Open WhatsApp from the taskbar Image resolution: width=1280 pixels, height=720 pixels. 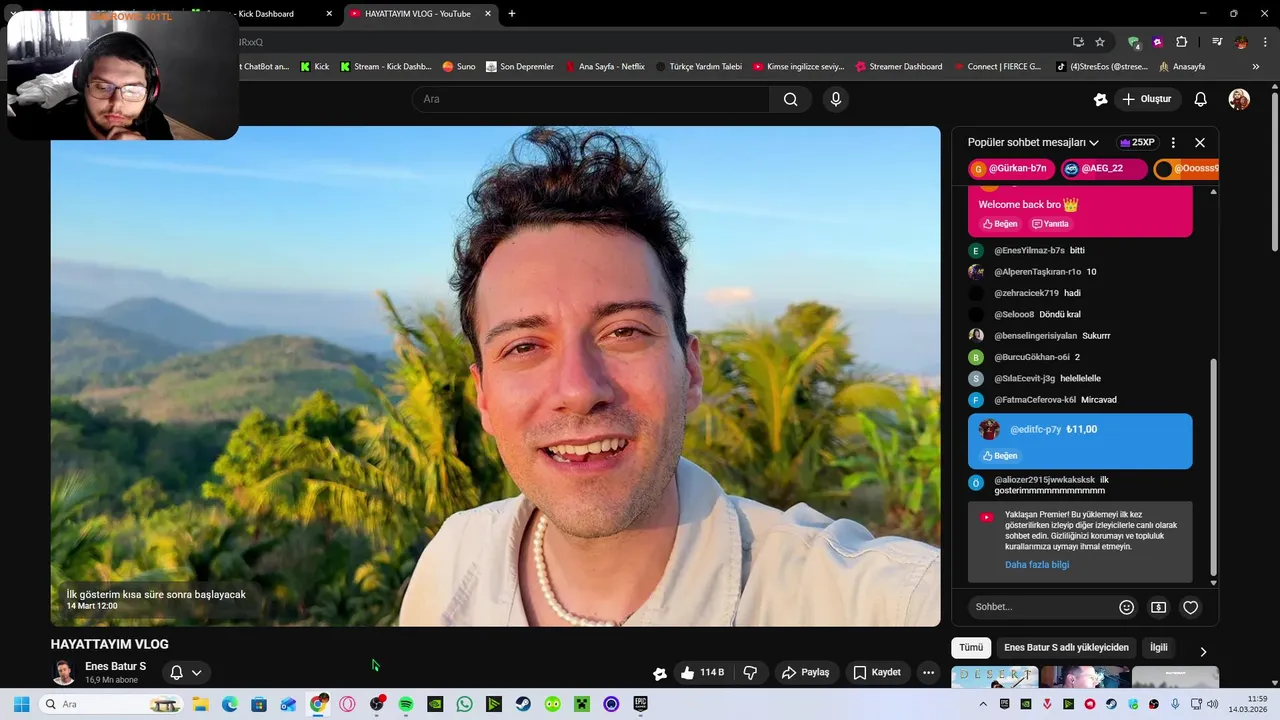pos(464,704)
